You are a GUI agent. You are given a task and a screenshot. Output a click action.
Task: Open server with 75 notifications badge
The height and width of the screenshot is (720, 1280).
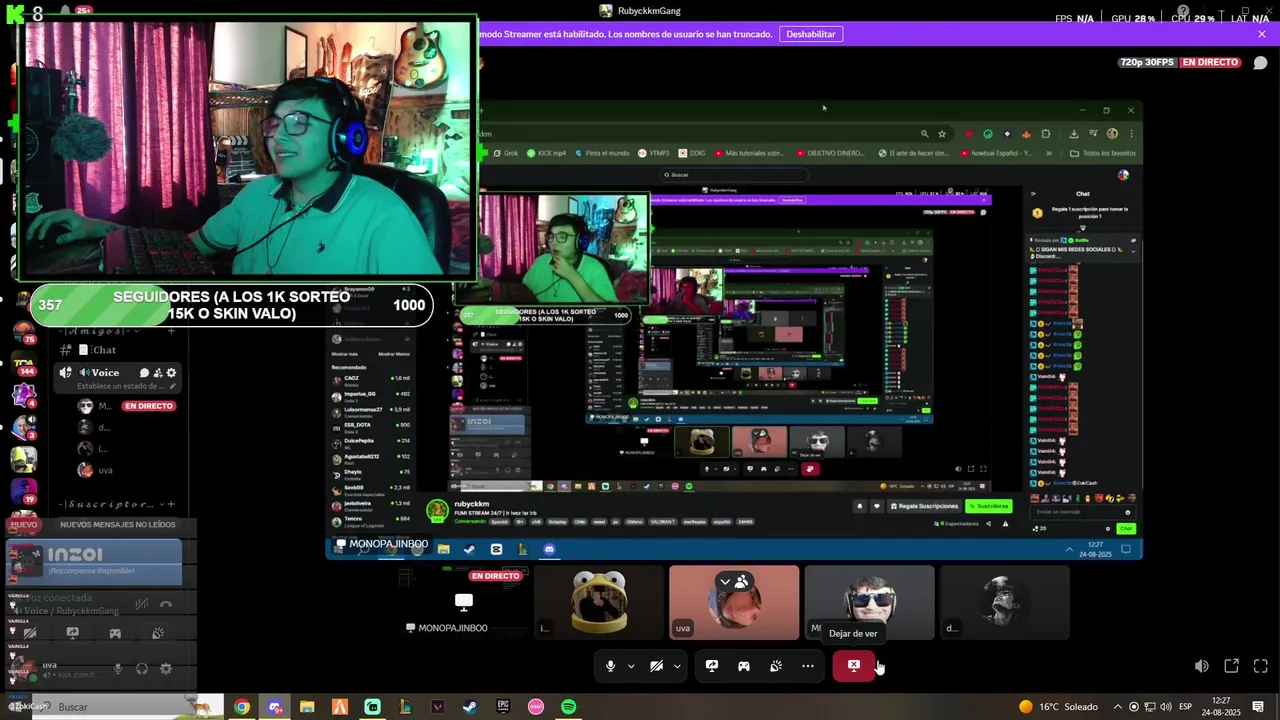tap(23, 331)
